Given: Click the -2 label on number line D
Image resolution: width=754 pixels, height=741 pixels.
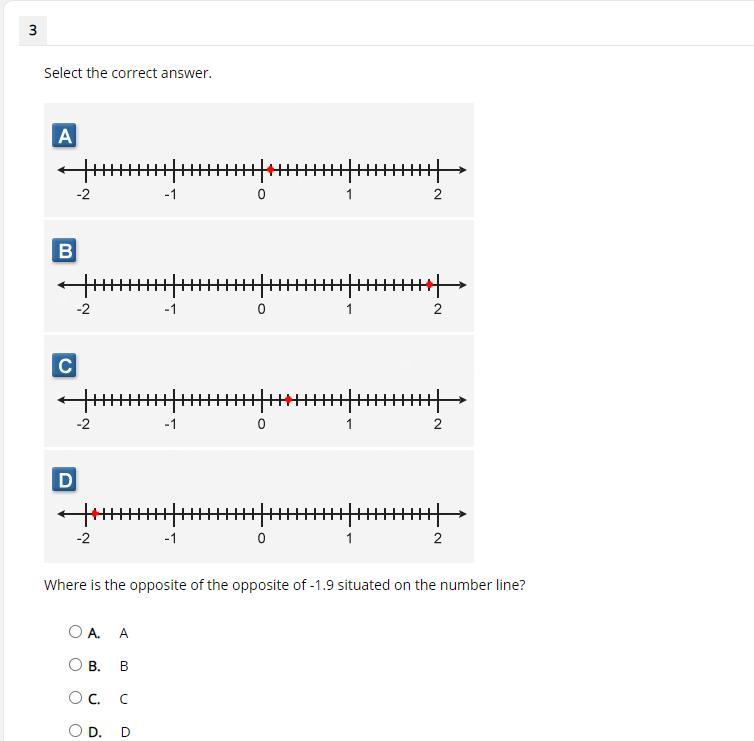Looking at the screenshot, I should point(83,538).
